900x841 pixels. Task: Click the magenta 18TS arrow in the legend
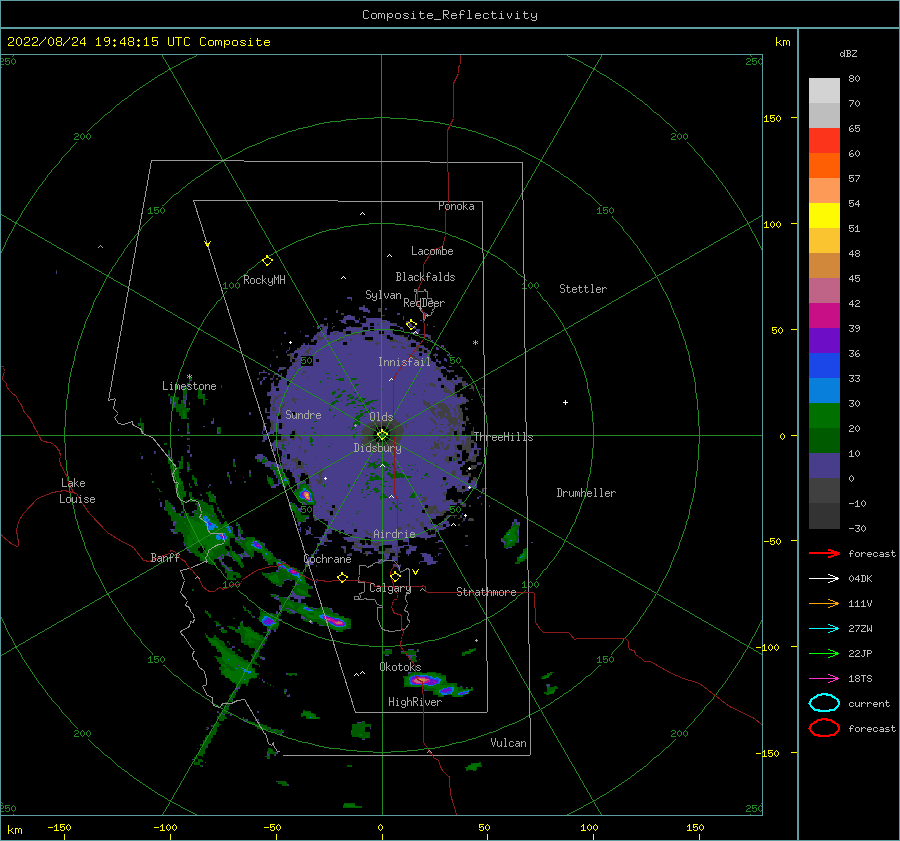824,679
